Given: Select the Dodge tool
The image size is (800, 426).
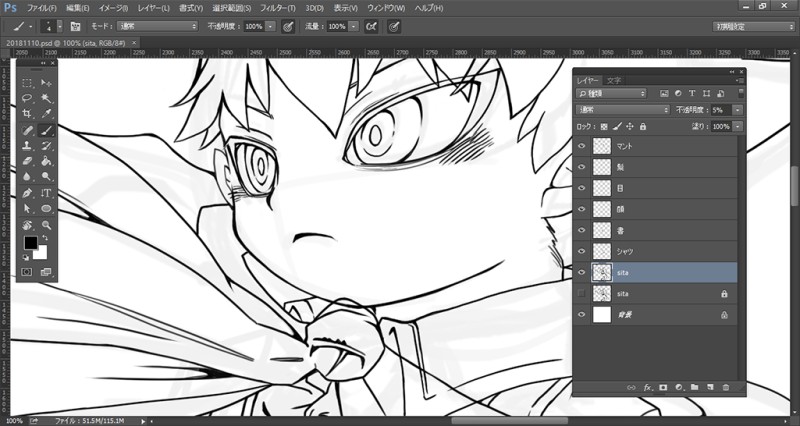Looking at the screenshot, I should [x=46, y=177].
